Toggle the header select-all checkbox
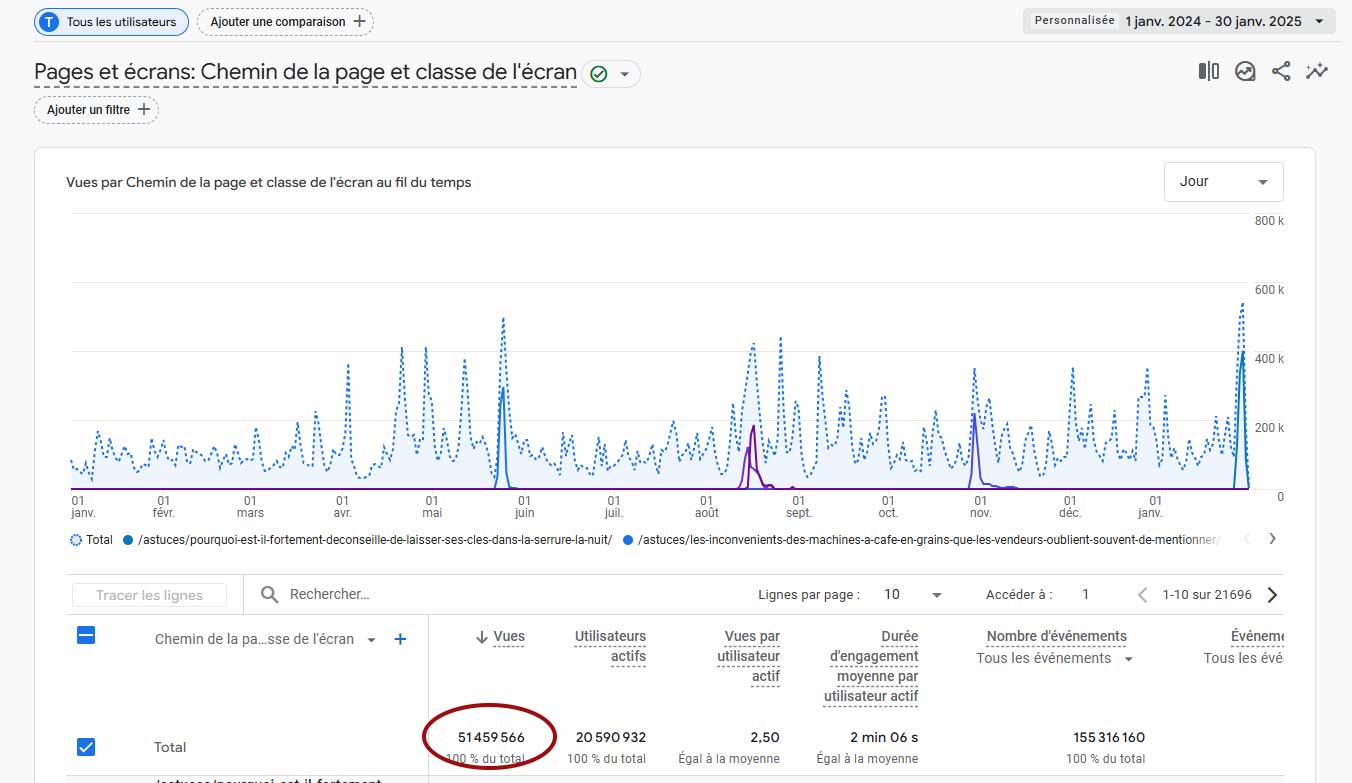This screenshot has height=783, width=1352. (x=86, y=635)
